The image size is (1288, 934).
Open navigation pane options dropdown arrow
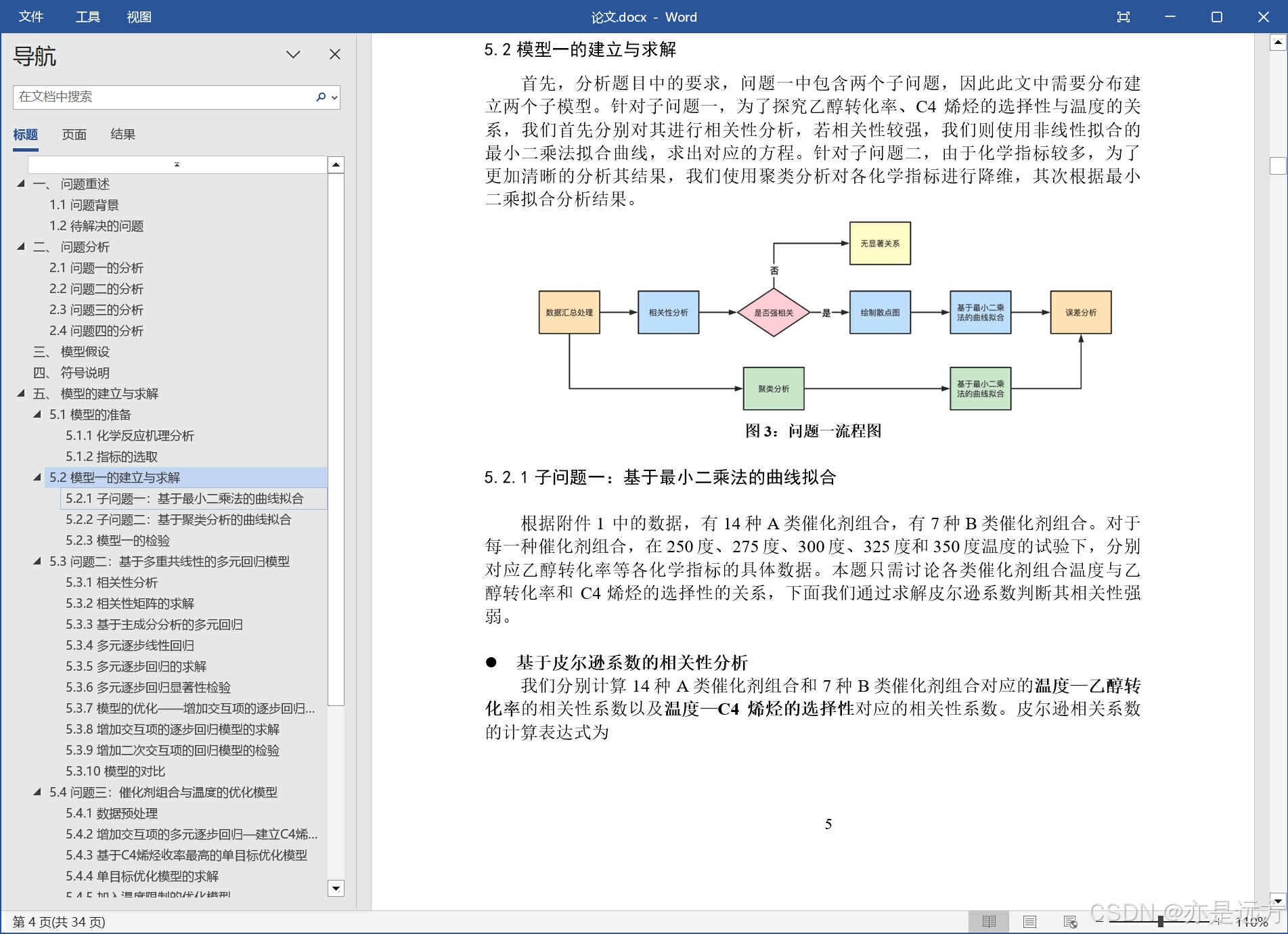point(293,54)
